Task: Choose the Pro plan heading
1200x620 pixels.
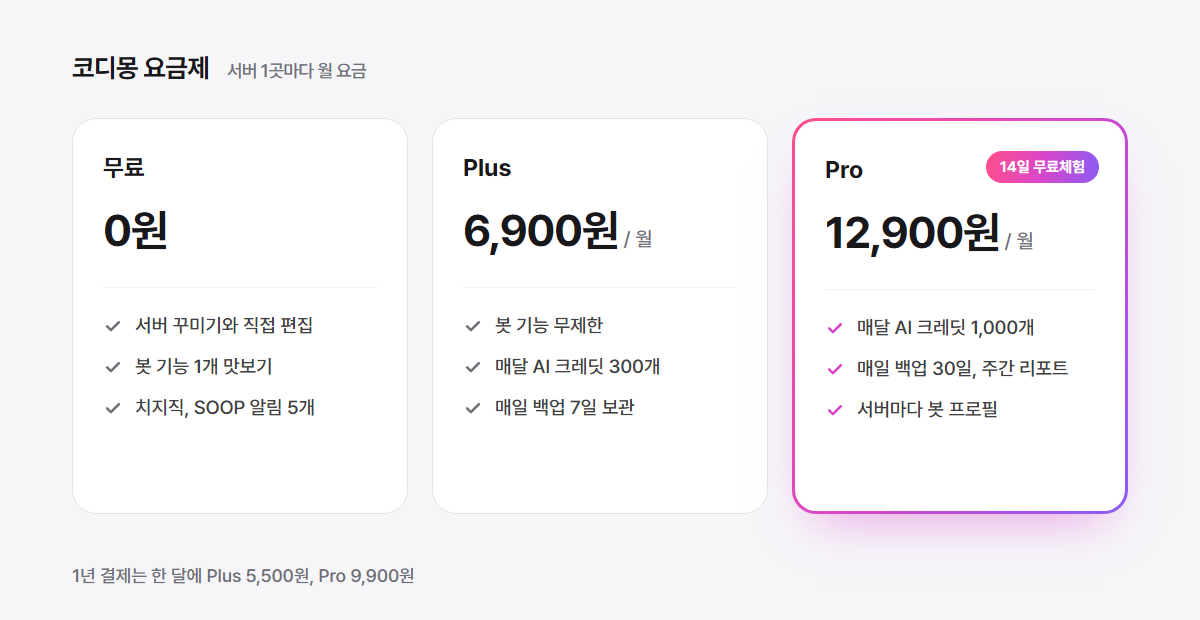Action: tap(844, 170)
